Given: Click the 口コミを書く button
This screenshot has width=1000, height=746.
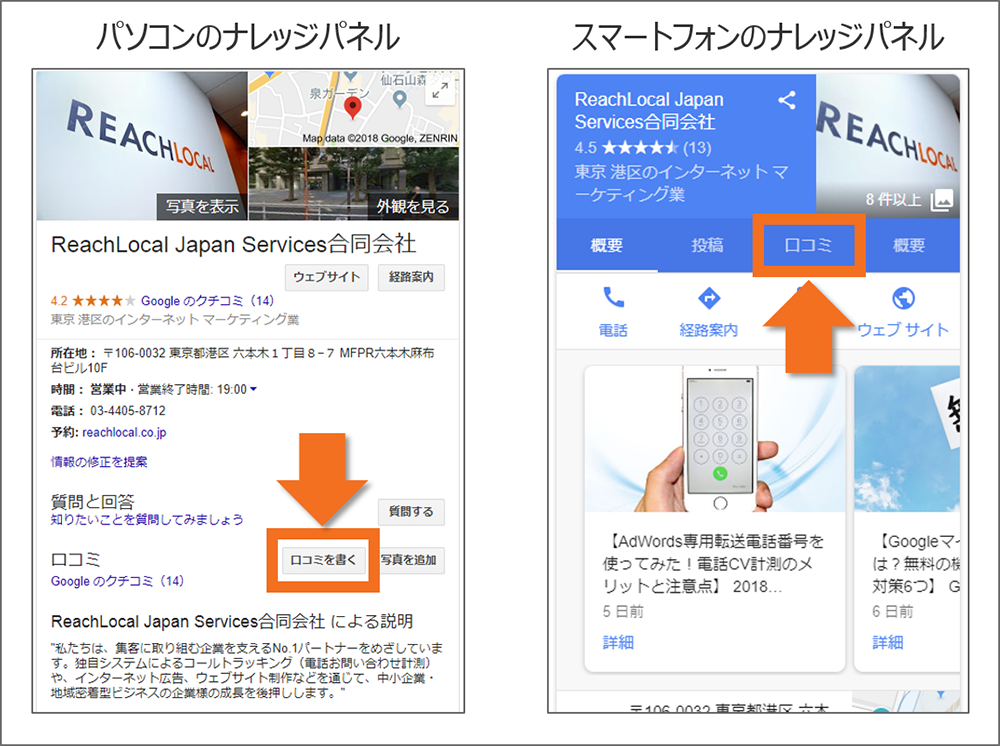Looking at the screenshot, I should (x=323, y=560).
